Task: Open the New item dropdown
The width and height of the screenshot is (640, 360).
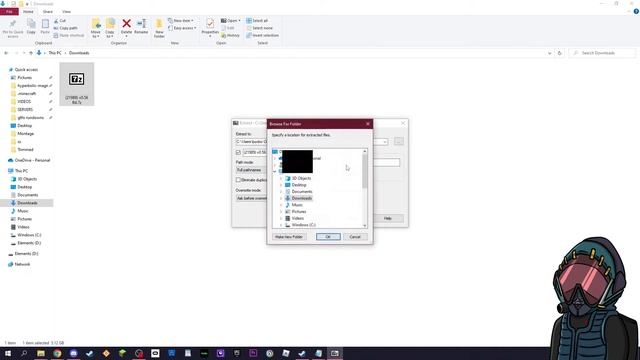Action: coord(180,20)
